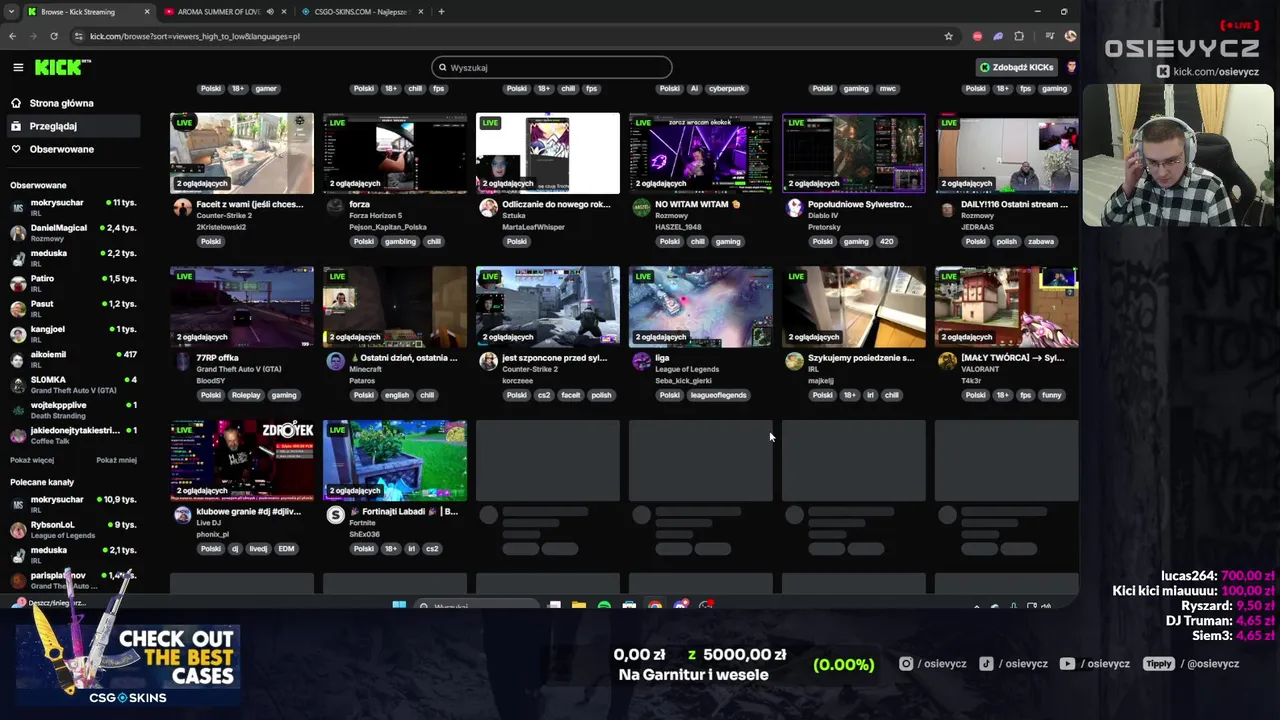Click the ShEx036 channel avatar
Screen dimensions: 1280x720
coord(335,514)
